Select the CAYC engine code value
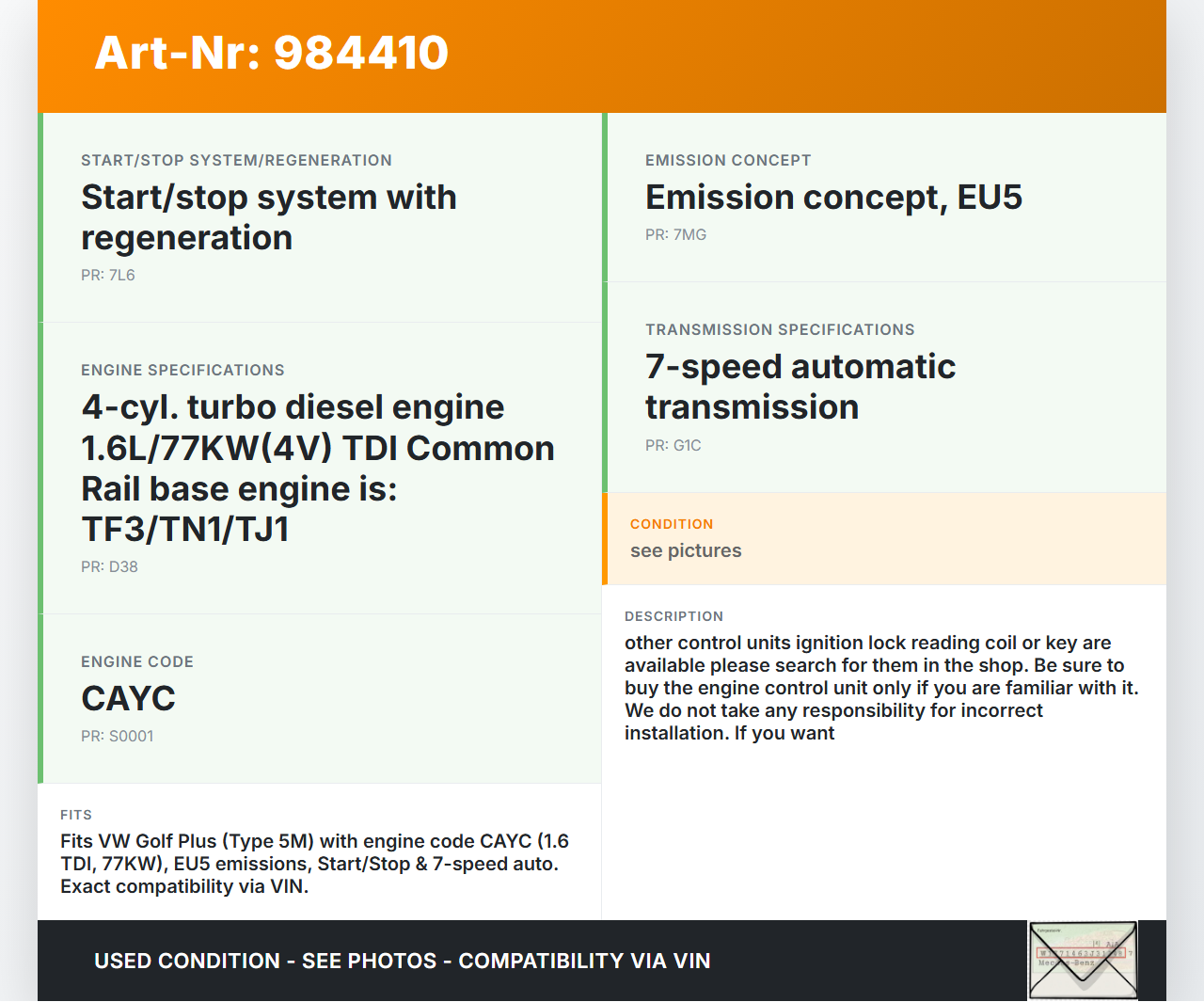The height and width of the screenshot is (1002, 1204). (x=128, y=698)
